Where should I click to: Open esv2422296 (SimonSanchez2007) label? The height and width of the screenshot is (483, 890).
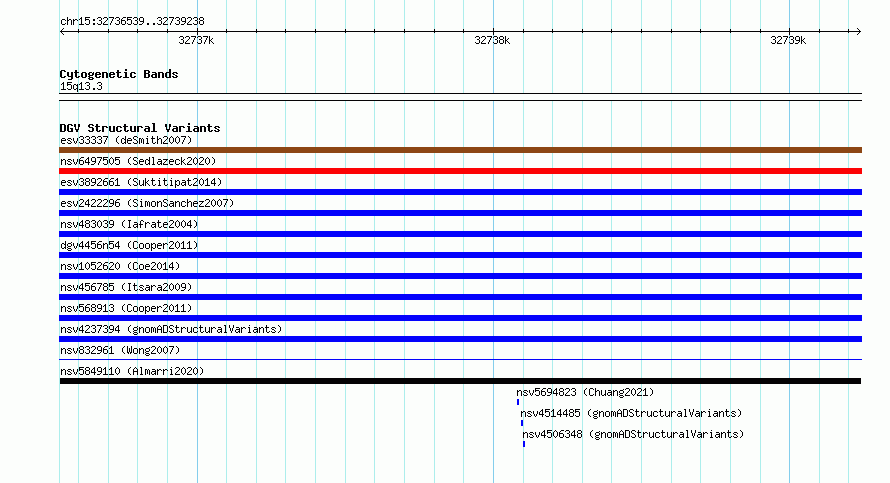[147, 203]
